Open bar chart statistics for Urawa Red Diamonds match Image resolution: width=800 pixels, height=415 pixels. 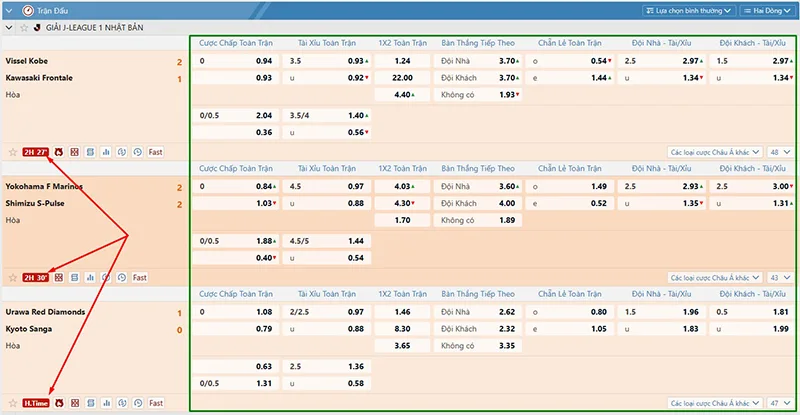(x=106, y=403)
